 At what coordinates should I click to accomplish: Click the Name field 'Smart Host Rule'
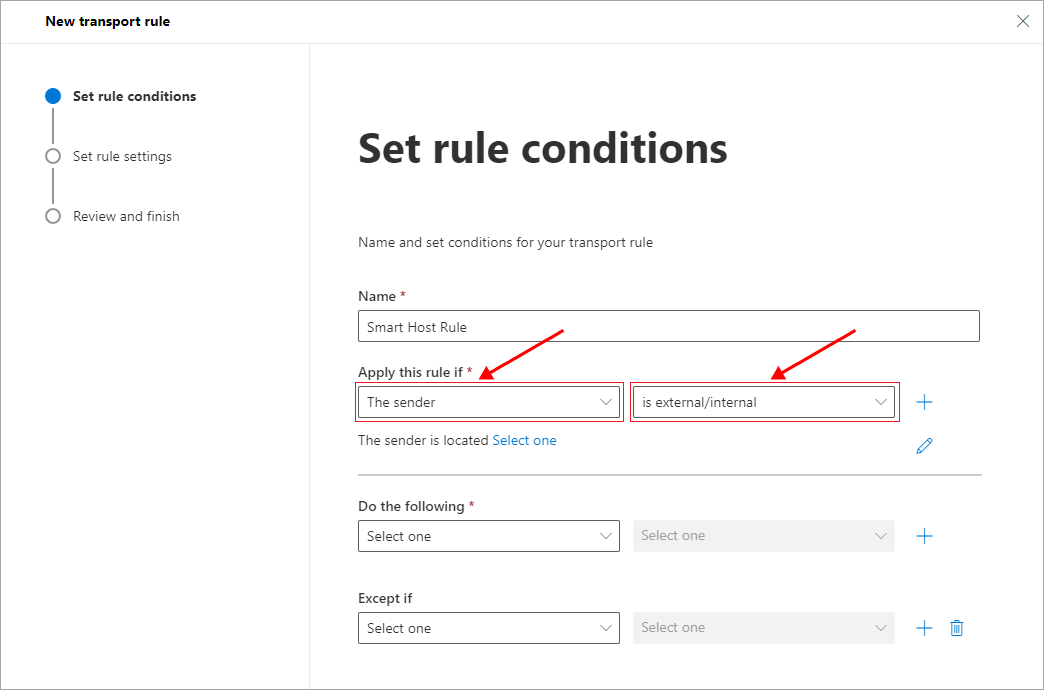pos(668,327)
